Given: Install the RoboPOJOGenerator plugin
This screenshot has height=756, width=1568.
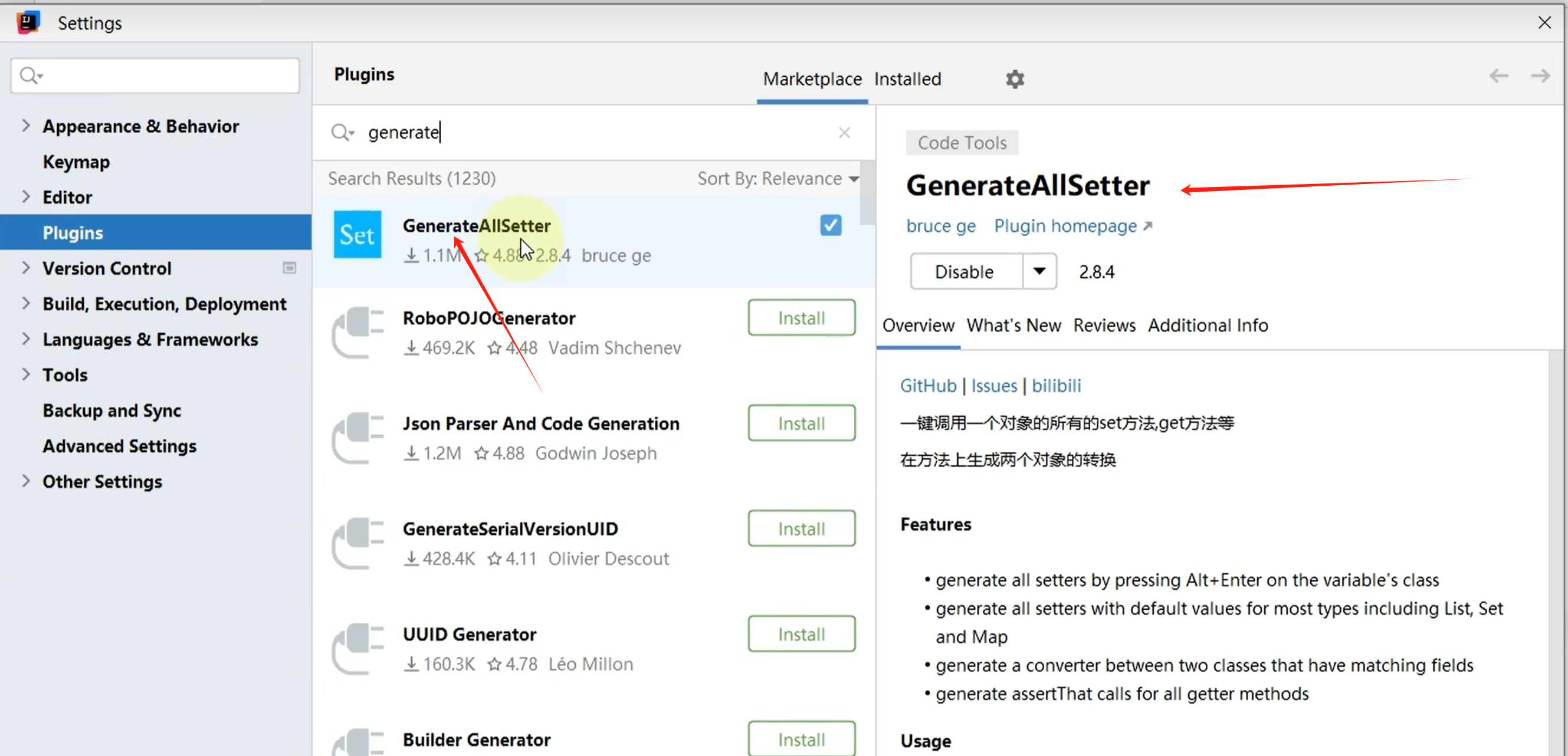Looking at the screenshot, I should tap(801, 318).
